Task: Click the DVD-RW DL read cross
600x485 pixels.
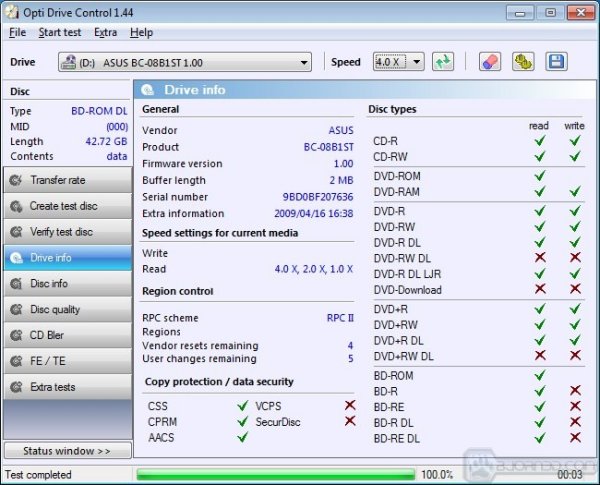Action: (x=540, y=257)
